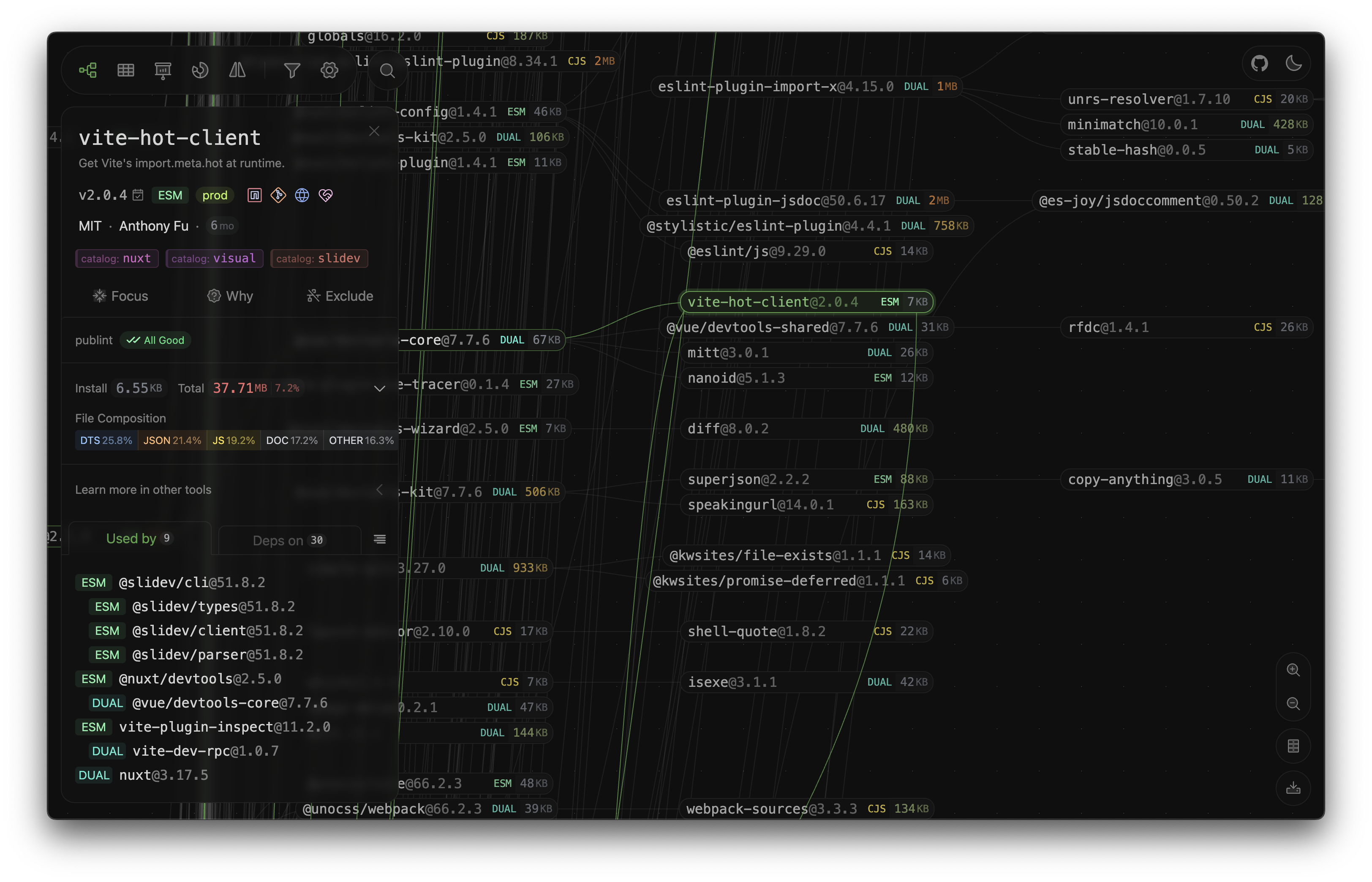Zoom out of the graph
Screen dimensions: 1372x882
1293,703
